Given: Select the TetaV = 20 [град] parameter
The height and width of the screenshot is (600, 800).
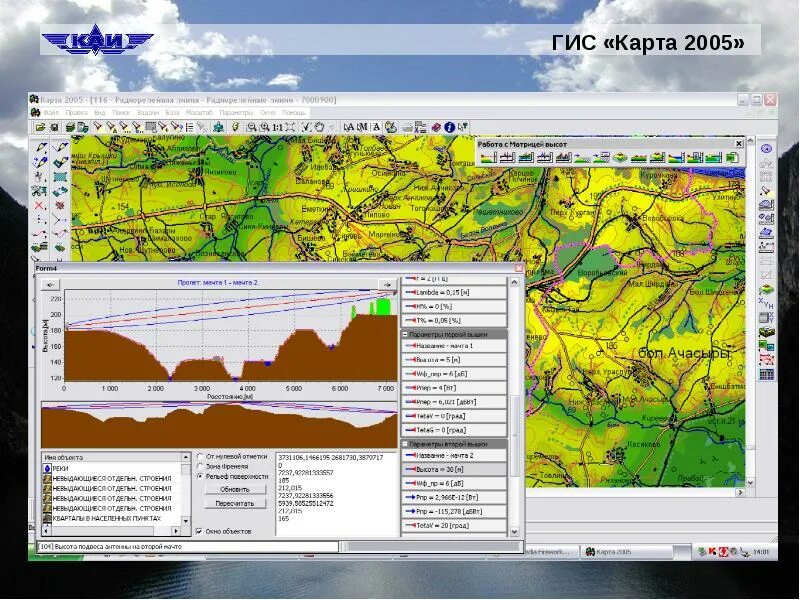Looking at the screenshot, I should pyautogui.click(x=454, y=526).
